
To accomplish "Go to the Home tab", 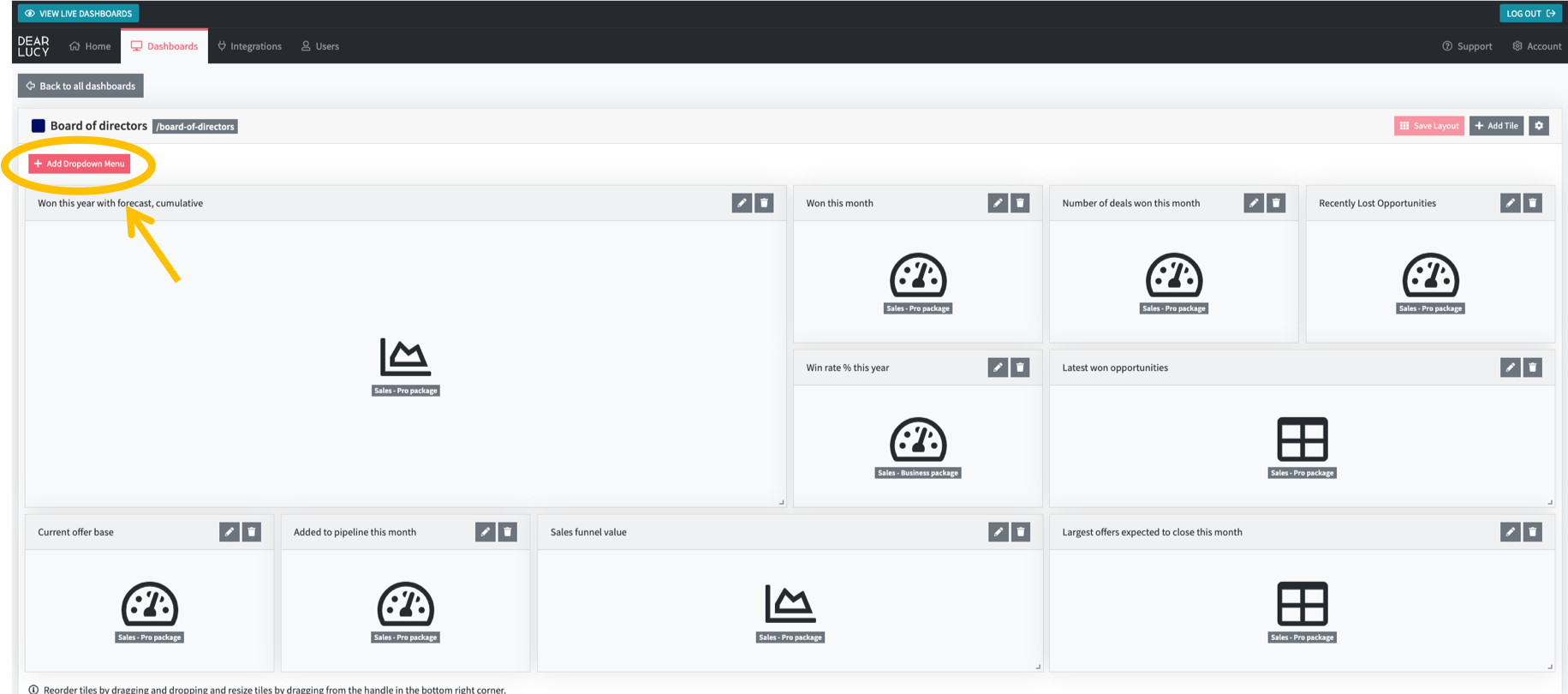I will (90, 46).
